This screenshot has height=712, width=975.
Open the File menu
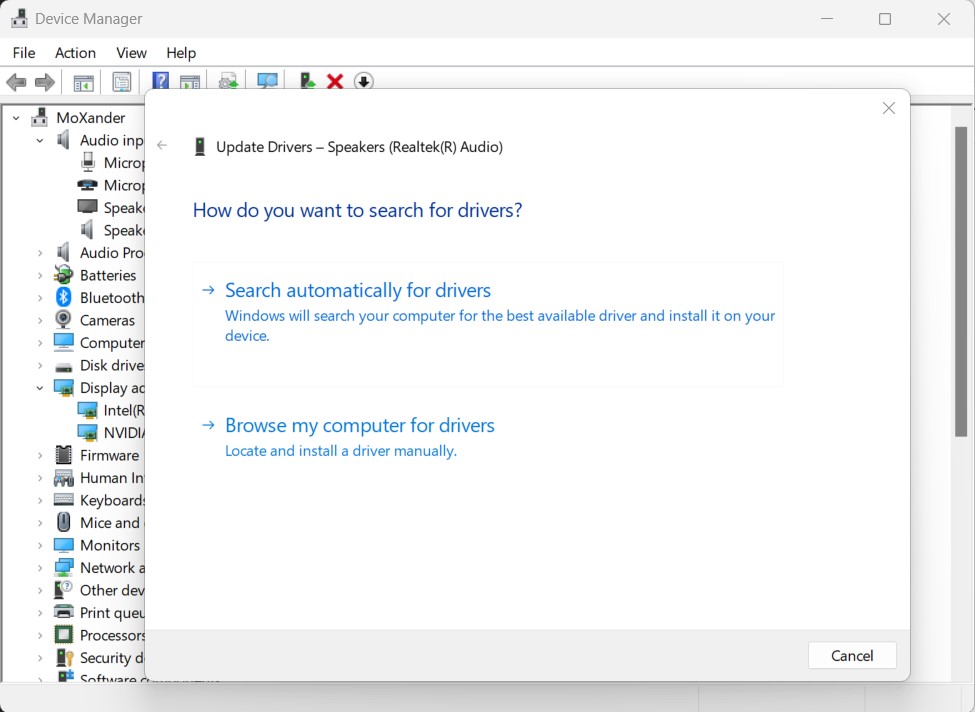[x=23, y=52]
